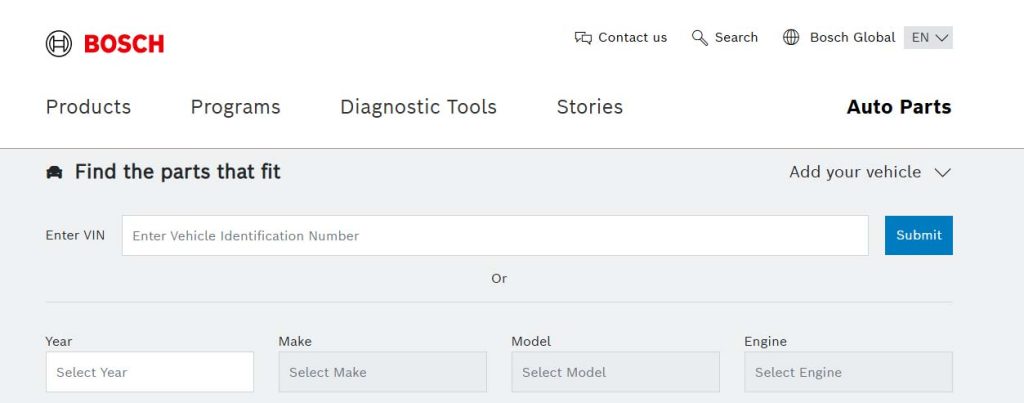Viewport: 1024px width, 403px height.
Task: Click the Search magnifying glass icon
Action: point(699,38)
